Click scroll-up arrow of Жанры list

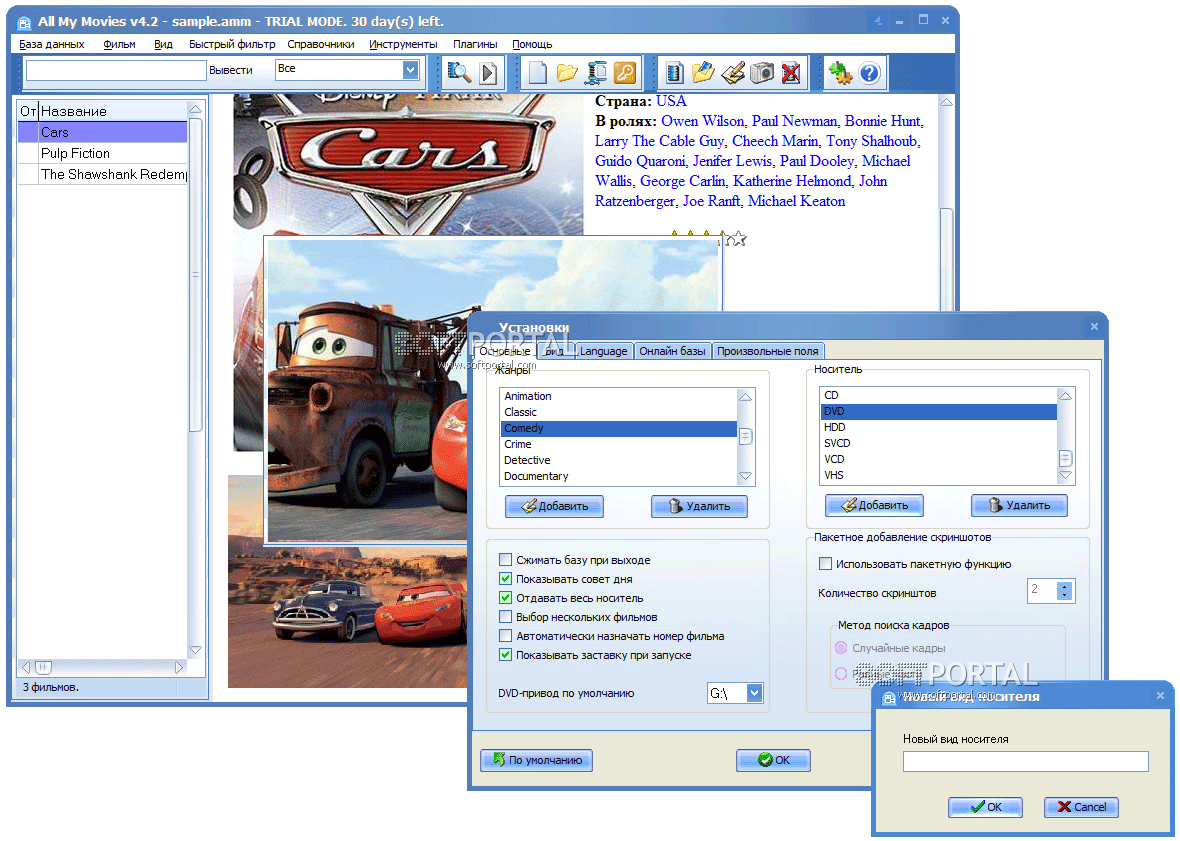(x=745, y=397)
